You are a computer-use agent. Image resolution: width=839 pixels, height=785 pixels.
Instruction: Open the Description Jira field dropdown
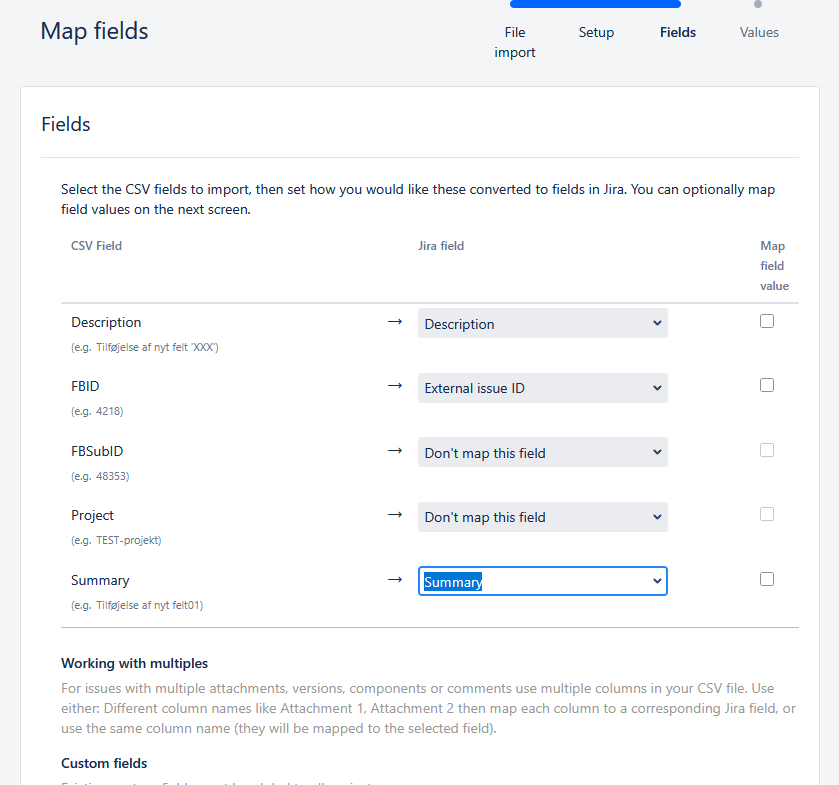(x=543, y=323)
